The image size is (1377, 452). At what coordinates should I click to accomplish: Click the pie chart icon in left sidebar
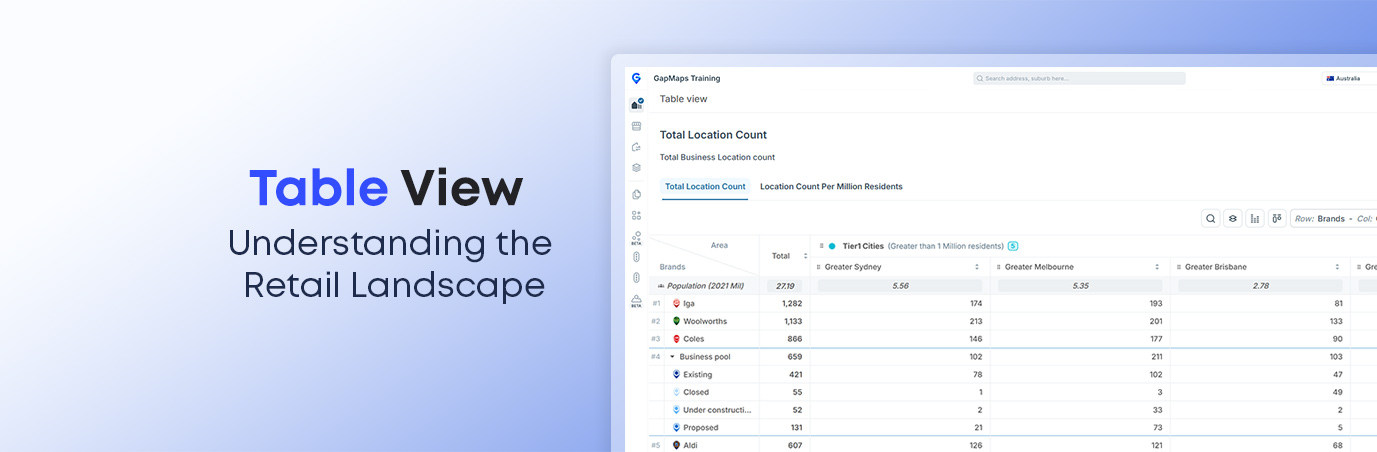pyautogui.click(x=636, y=194)
